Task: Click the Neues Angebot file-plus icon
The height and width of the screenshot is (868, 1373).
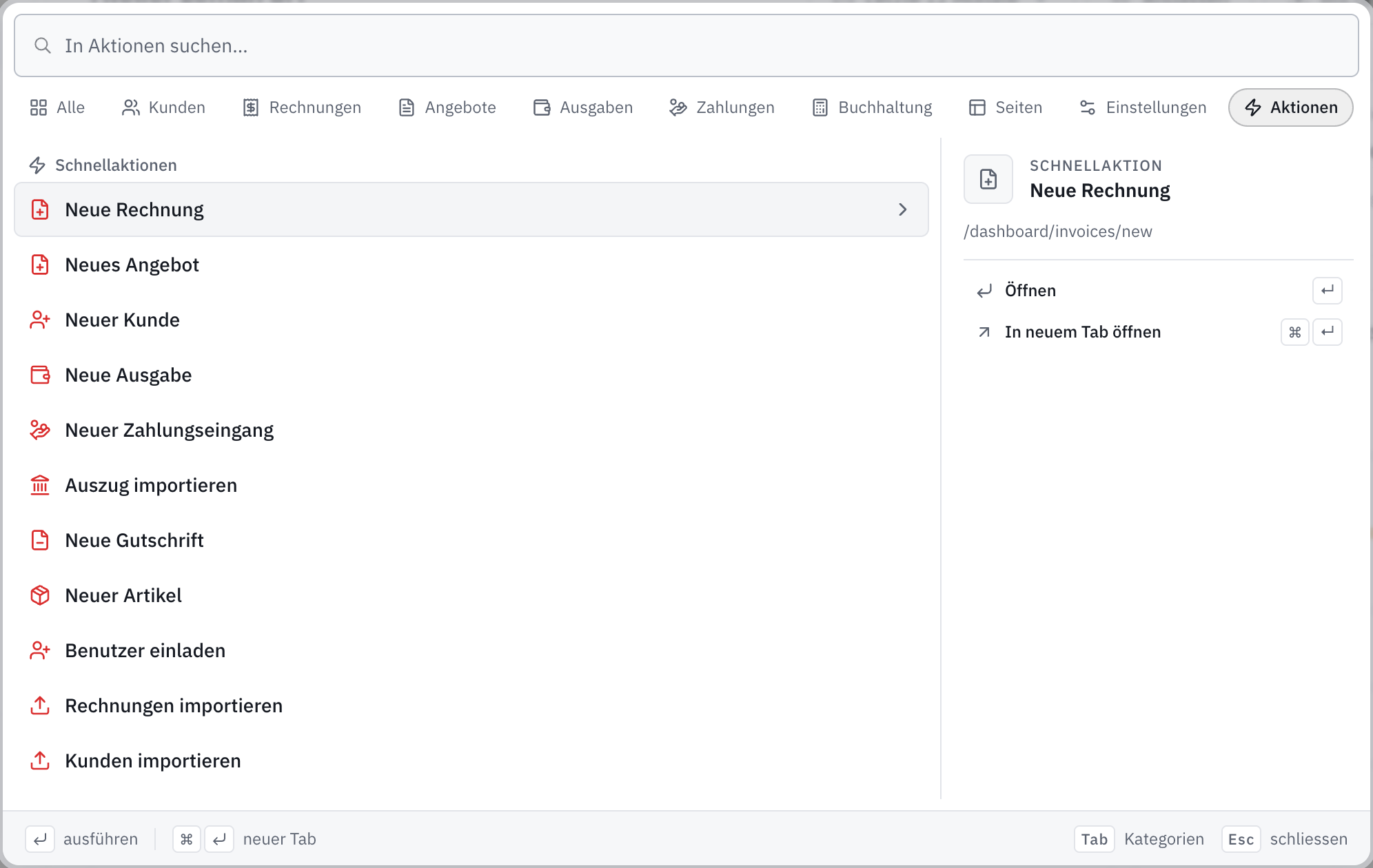Action: coord(40,265)
